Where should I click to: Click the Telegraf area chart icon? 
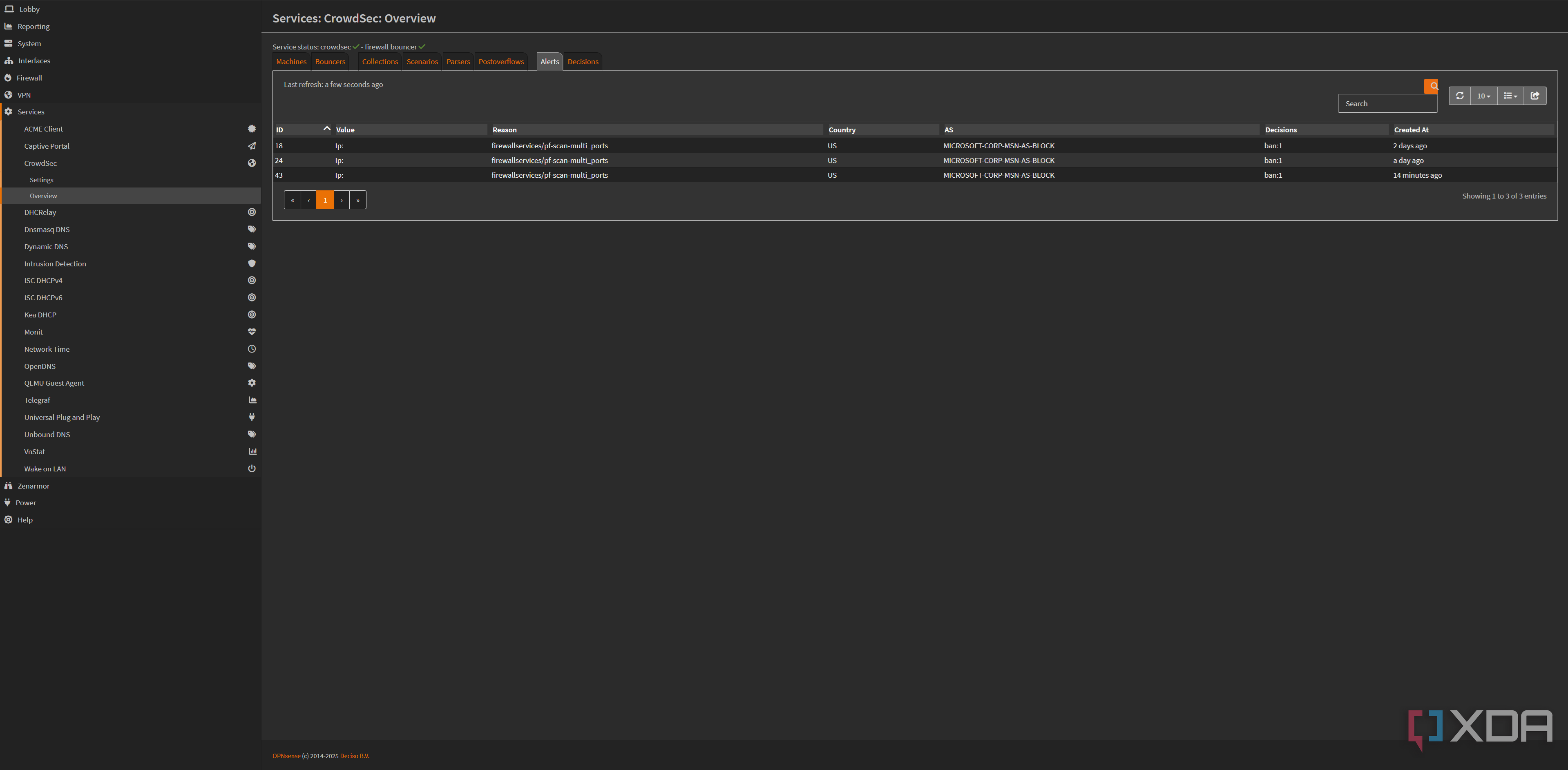click(252, 400)
